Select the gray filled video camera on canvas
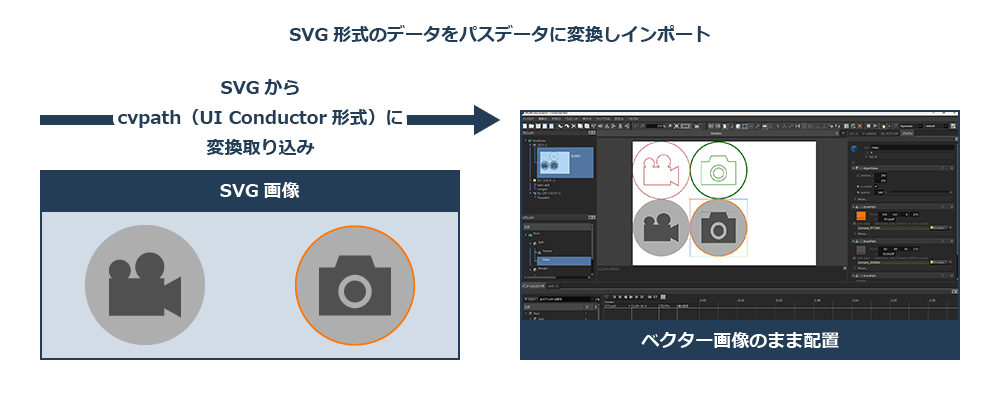This screenshot has height=400, width=1000. 661,226
